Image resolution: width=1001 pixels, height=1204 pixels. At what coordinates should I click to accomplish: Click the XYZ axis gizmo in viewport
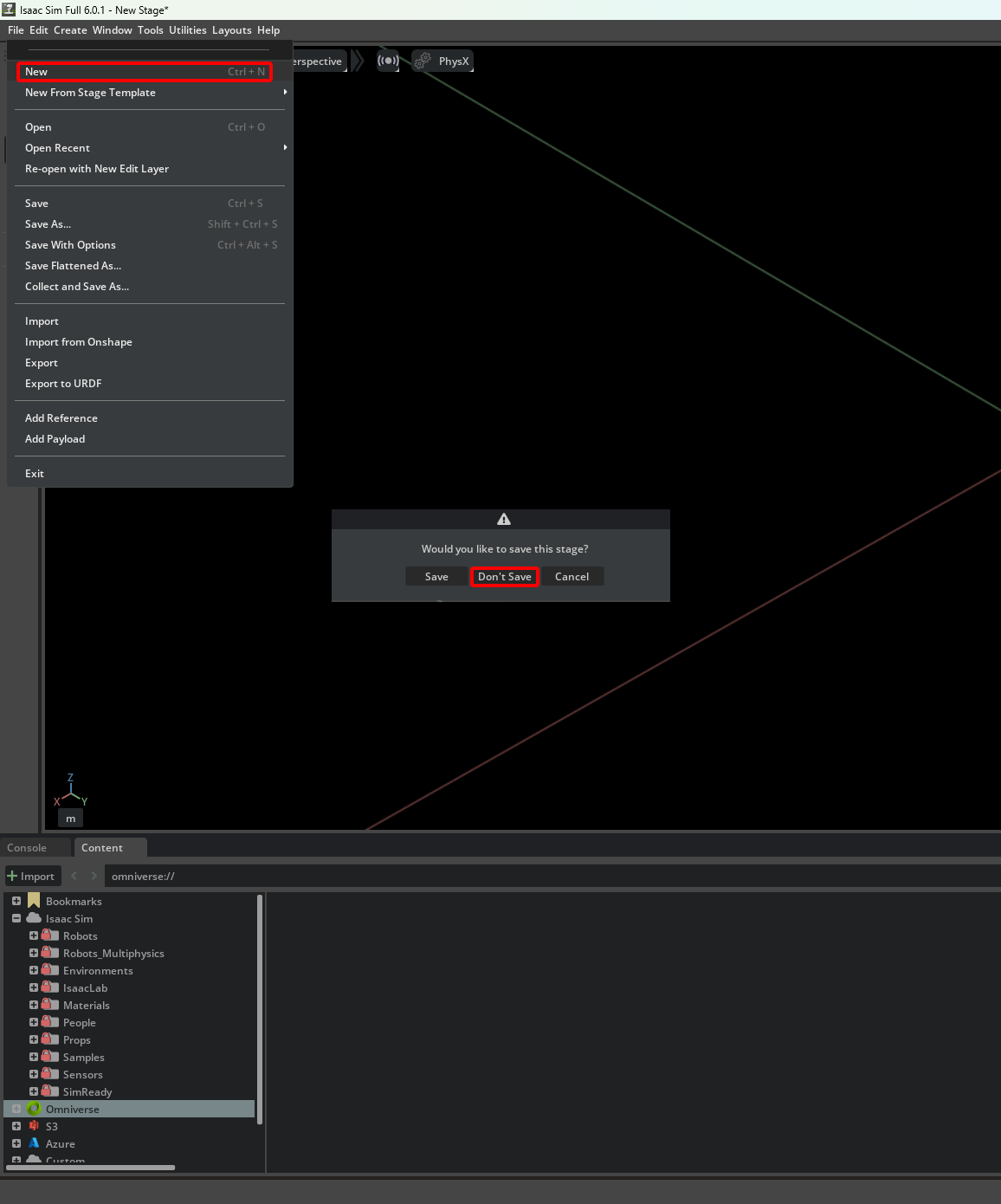(x=71, y=790)
